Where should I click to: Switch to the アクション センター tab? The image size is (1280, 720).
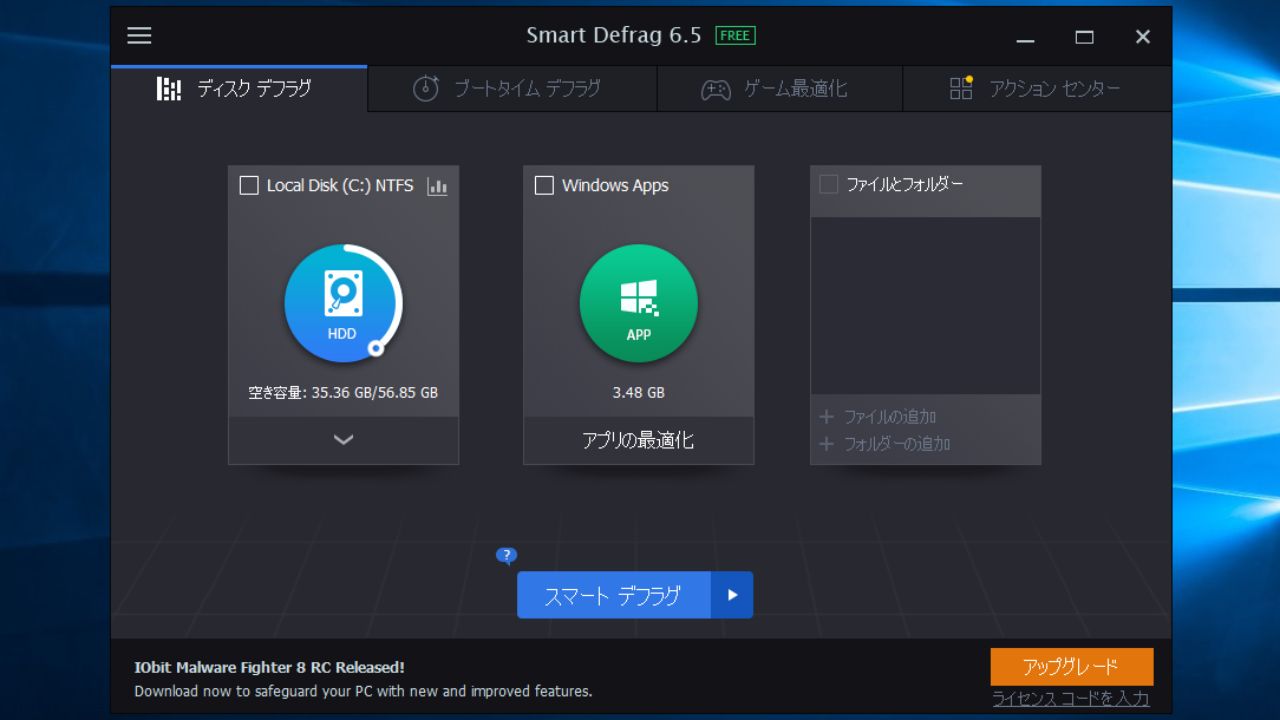(x=1037, y=89)
